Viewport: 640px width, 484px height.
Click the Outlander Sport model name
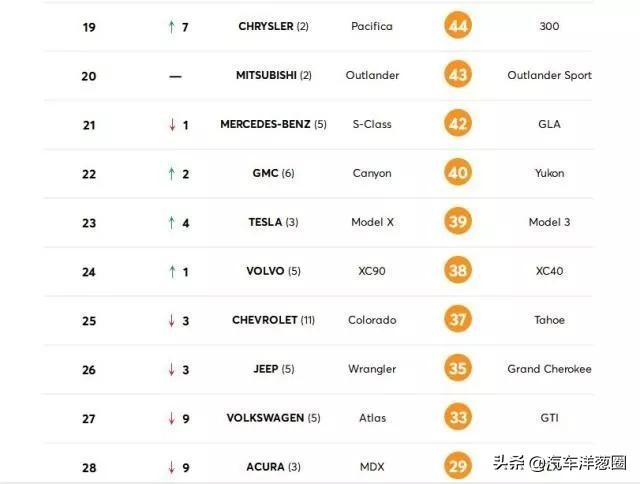(549, 75)
